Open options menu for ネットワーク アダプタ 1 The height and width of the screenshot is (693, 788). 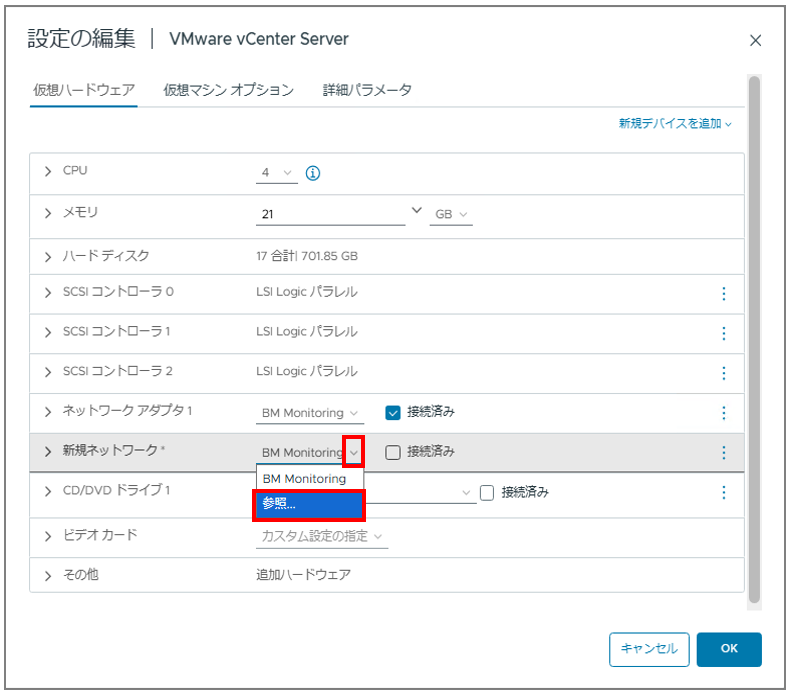point(724,413)
